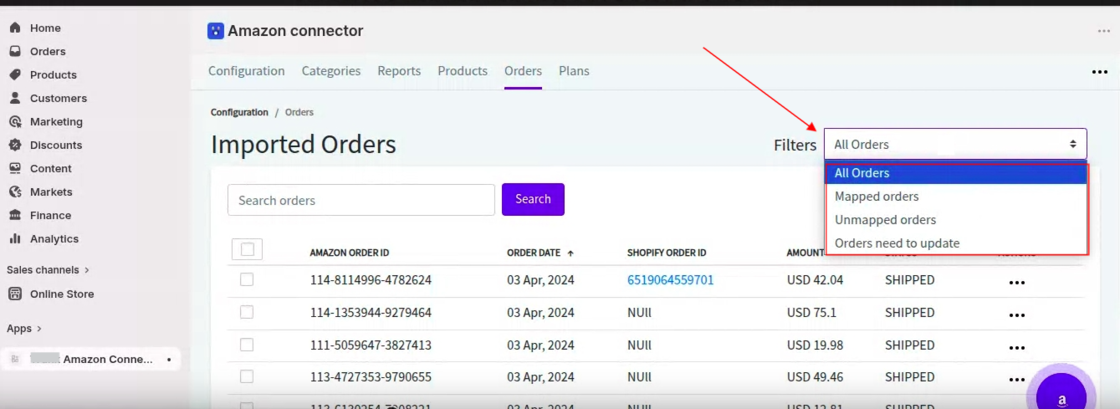The height and width of the screenshot is (409, 1120).
Task: Click SHIPPED status for order 114-8114996-4782624
Action: click(909, 280)
